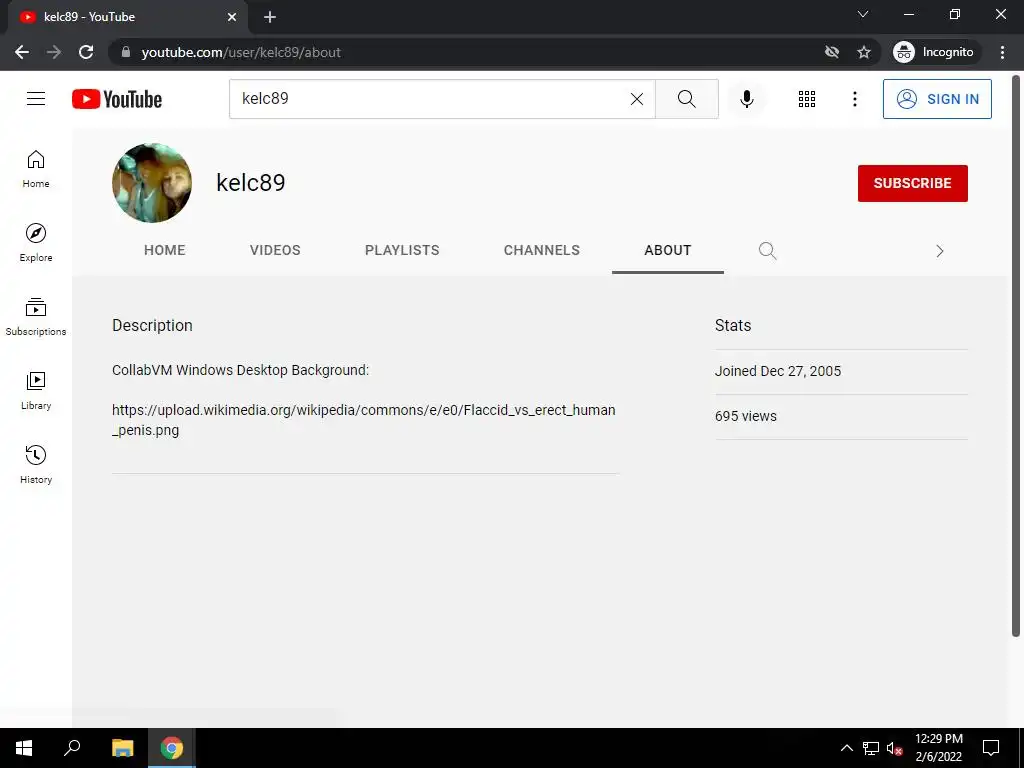Show more channel tabs with right chevron

939,251
